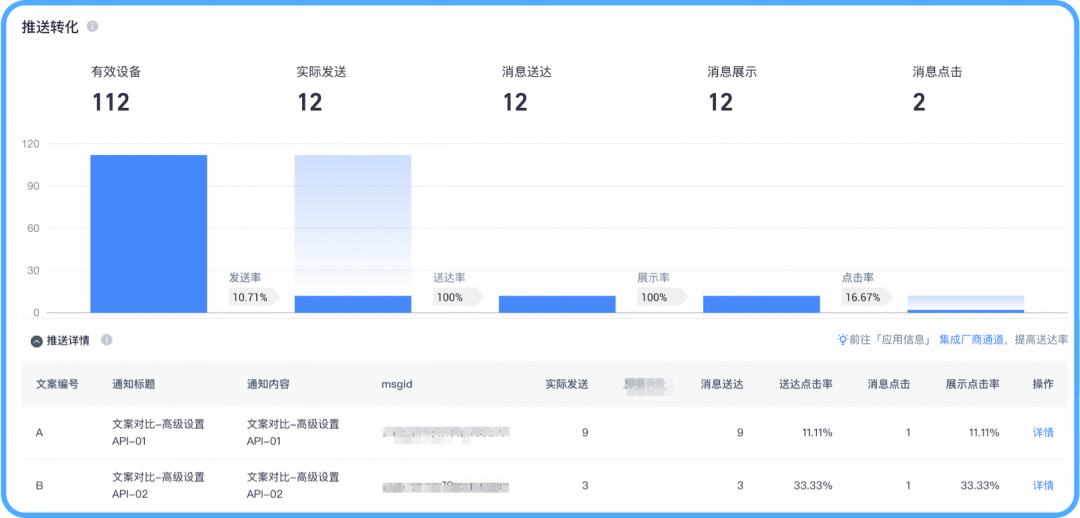Click the 发送率 10.71% tag
The width and height of the screenshot is (1080, 518).
(x=253, y=298)
